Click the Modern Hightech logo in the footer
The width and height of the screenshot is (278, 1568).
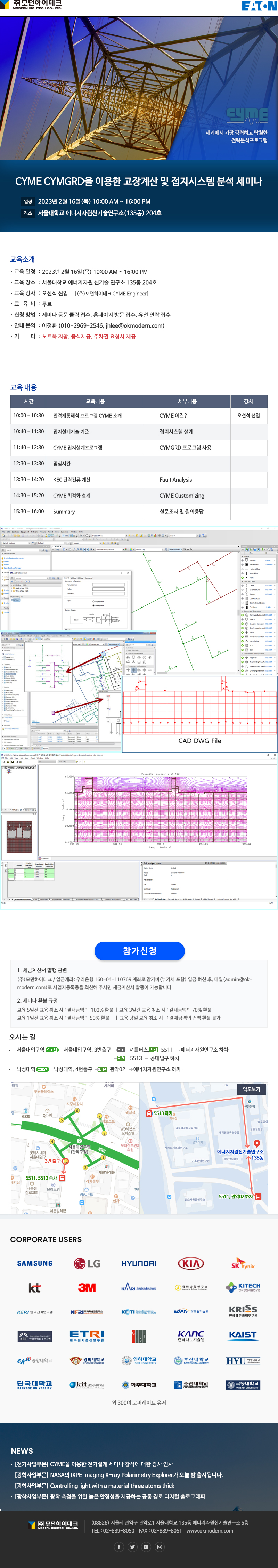(54, 1525)
